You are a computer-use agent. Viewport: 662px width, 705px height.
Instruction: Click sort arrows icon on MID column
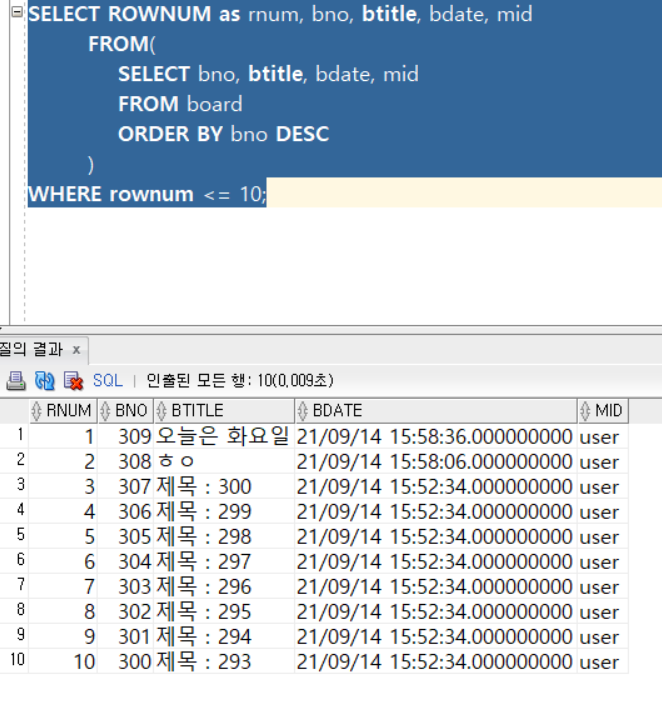585,411
